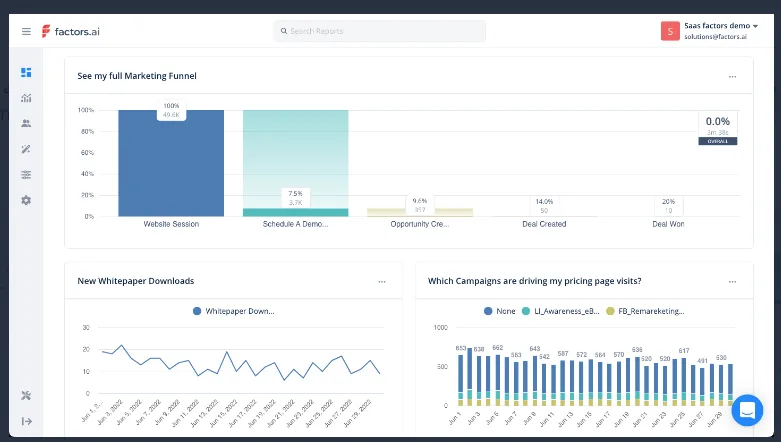Open the Dashboards icon in sidebar
Image resolution: width=781 pixels, height=442 pixels.
click(26, 72)
